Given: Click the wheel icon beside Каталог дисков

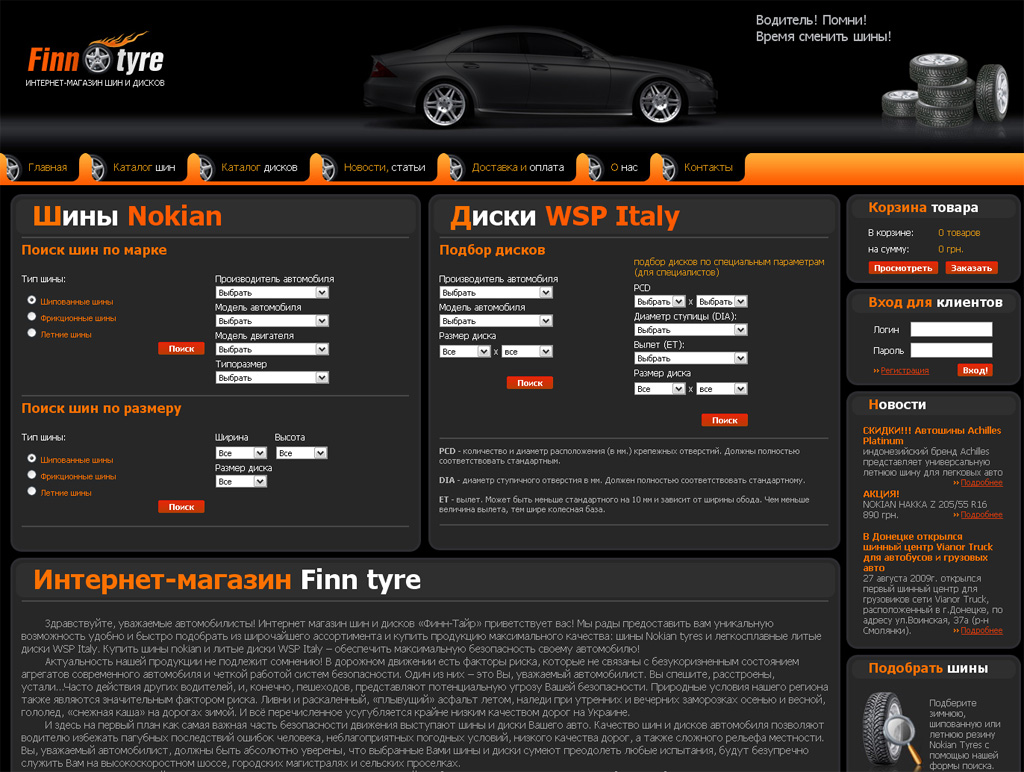Looking at the screenshot, I should [x=205, y=168].
